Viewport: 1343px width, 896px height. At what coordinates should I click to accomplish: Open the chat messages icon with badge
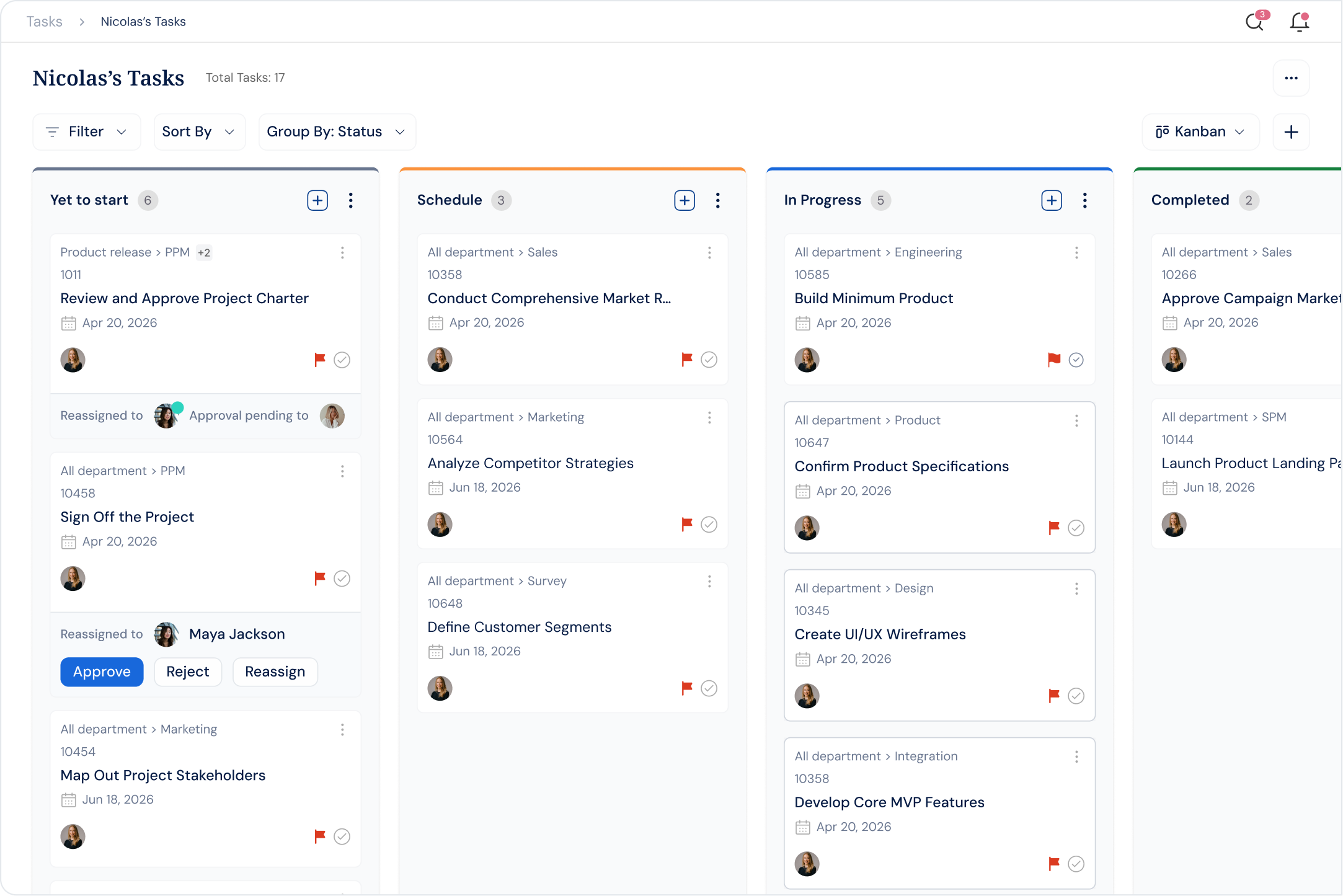[x=1256, y=21]
